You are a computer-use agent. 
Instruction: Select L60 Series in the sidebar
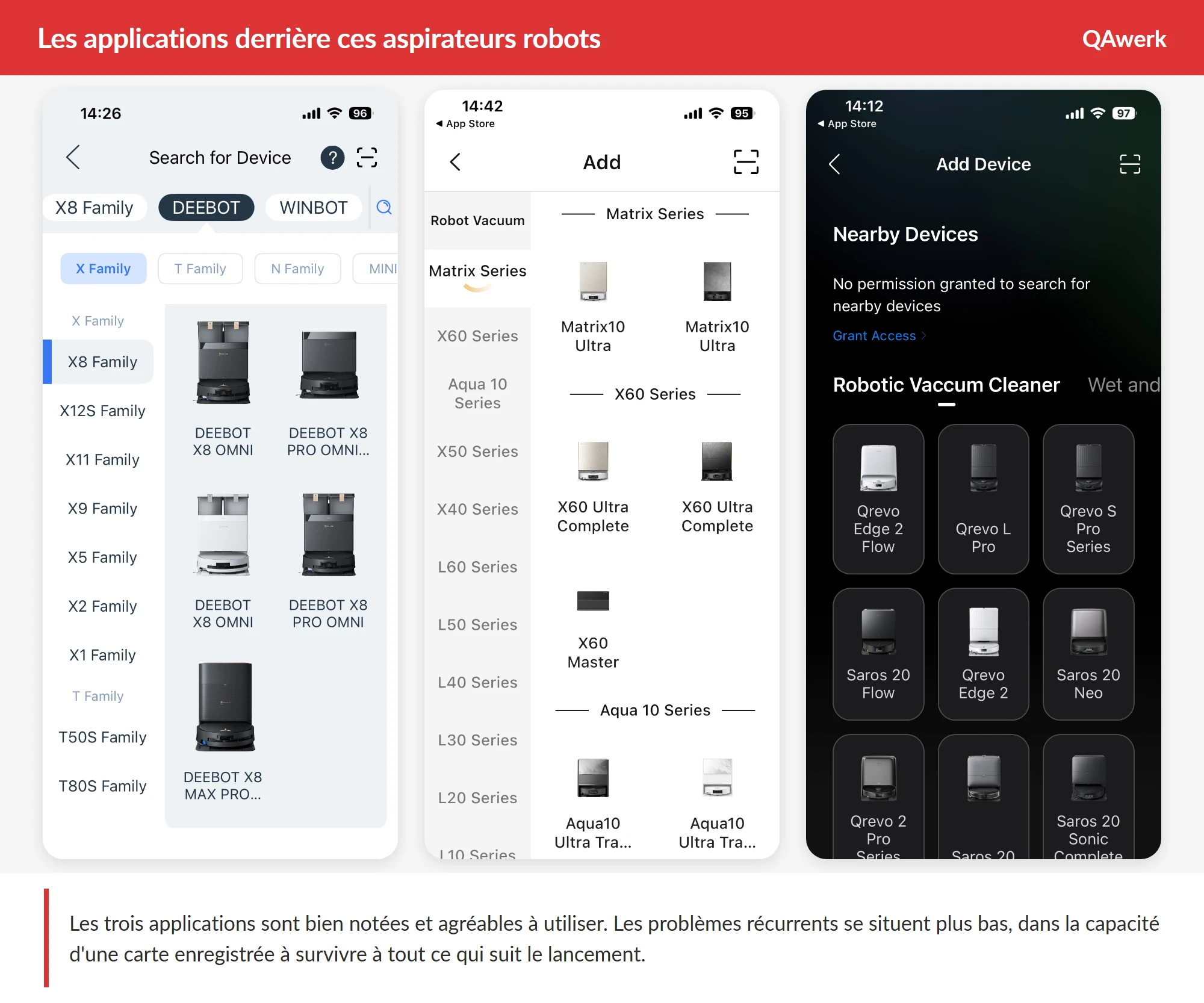pyautogui.click(x=477, y=567)
